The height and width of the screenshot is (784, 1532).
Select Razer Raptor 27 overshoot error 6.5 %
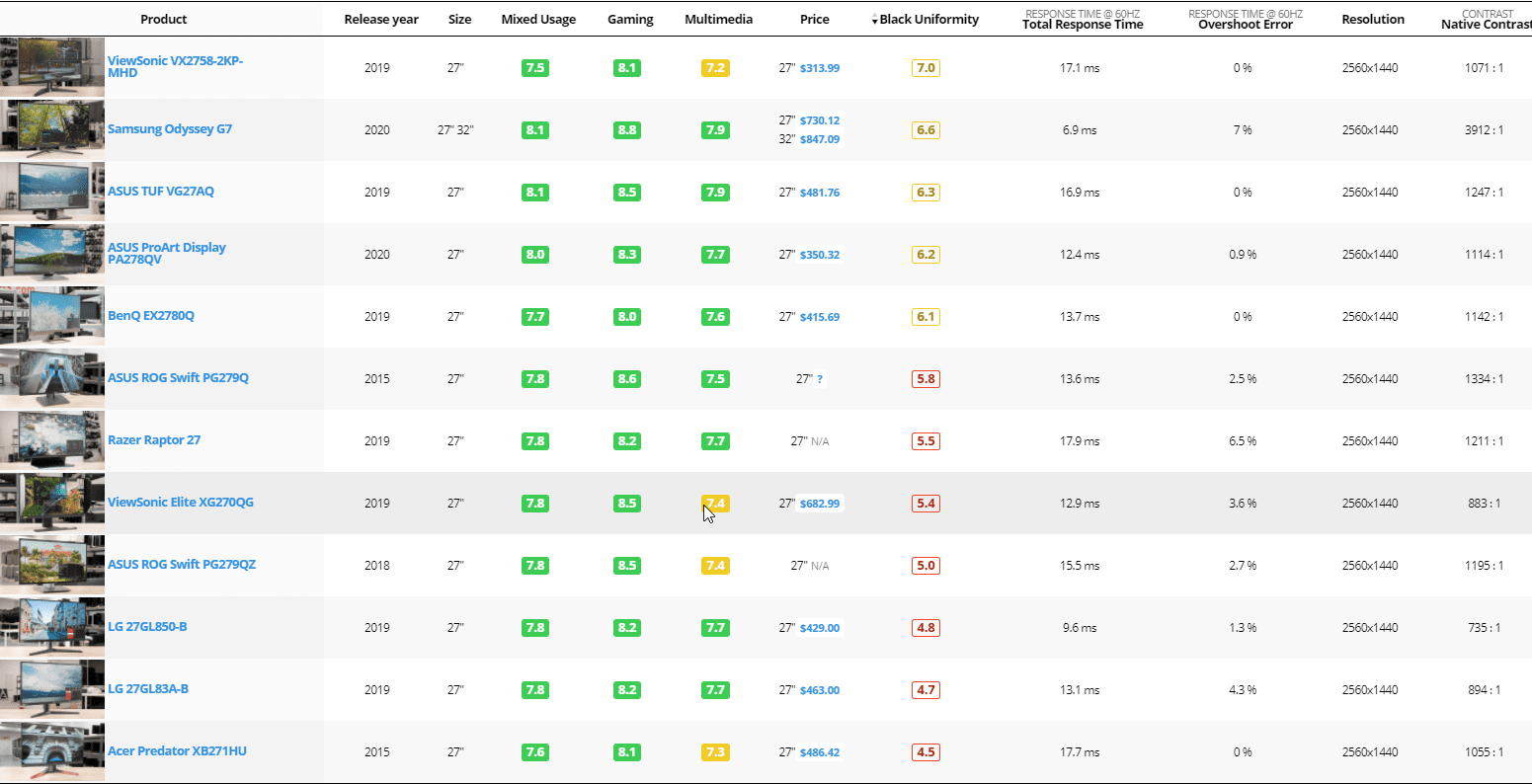click(x=1243, y=441)
